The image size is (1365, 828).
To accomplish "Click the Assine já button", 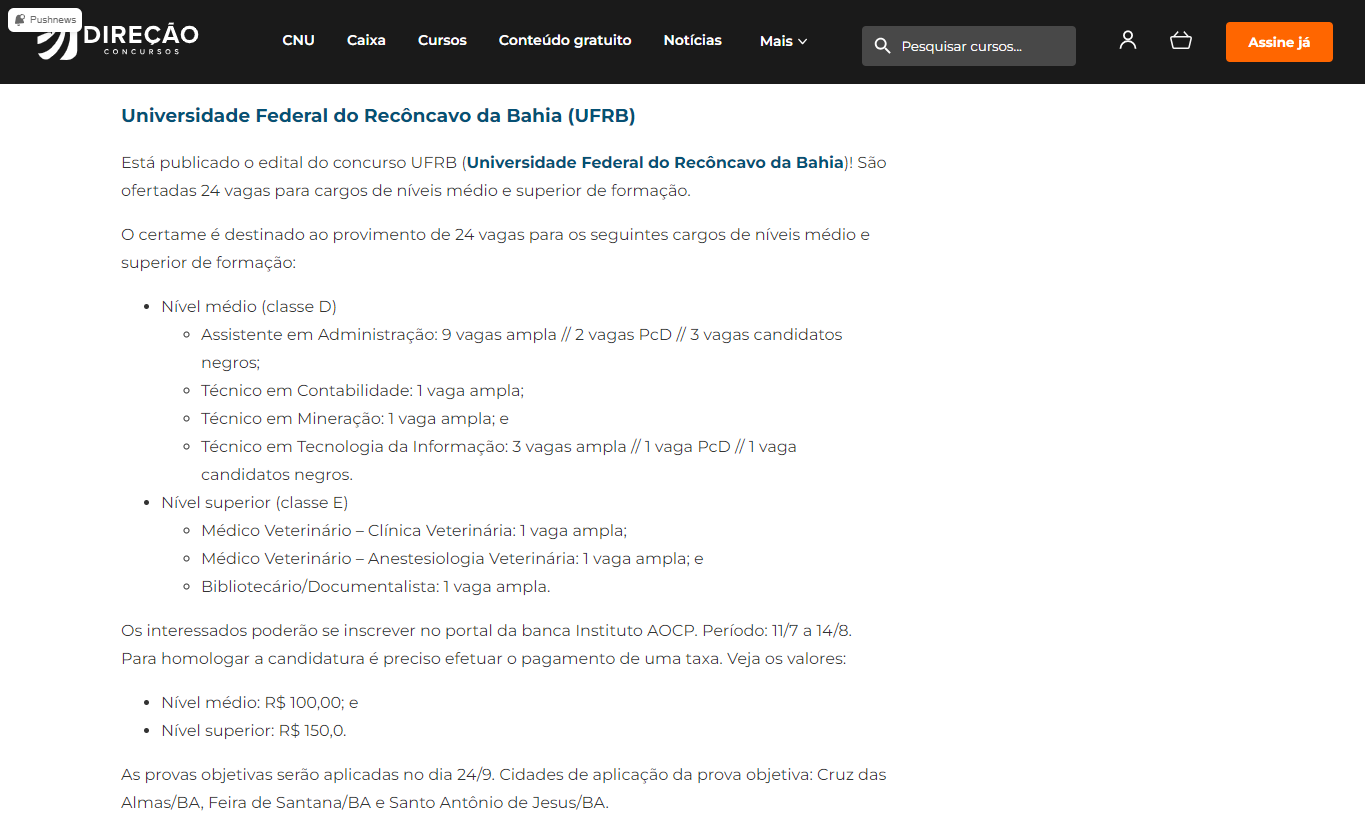I will [x=1279, y=42].
